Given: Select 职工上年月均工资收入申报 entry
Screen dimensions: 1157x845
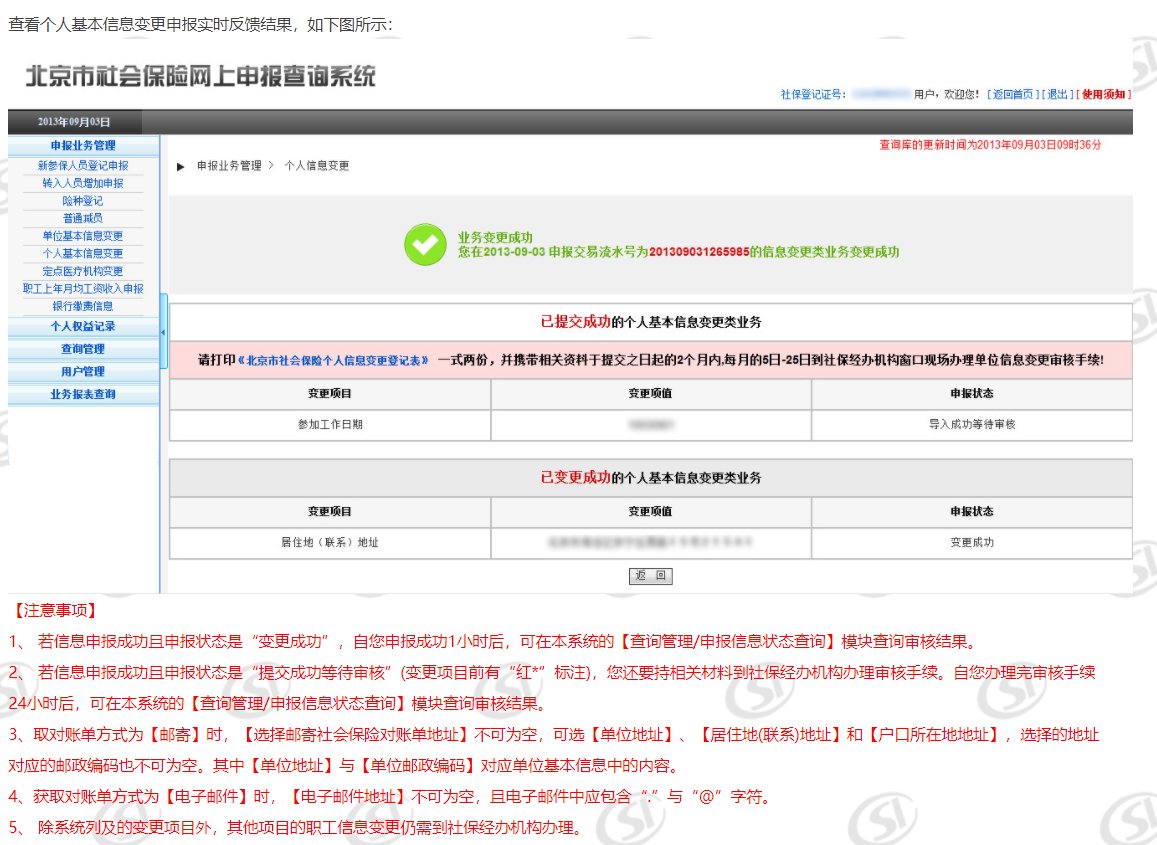Looking at the screenshot, I should (83, 289).
